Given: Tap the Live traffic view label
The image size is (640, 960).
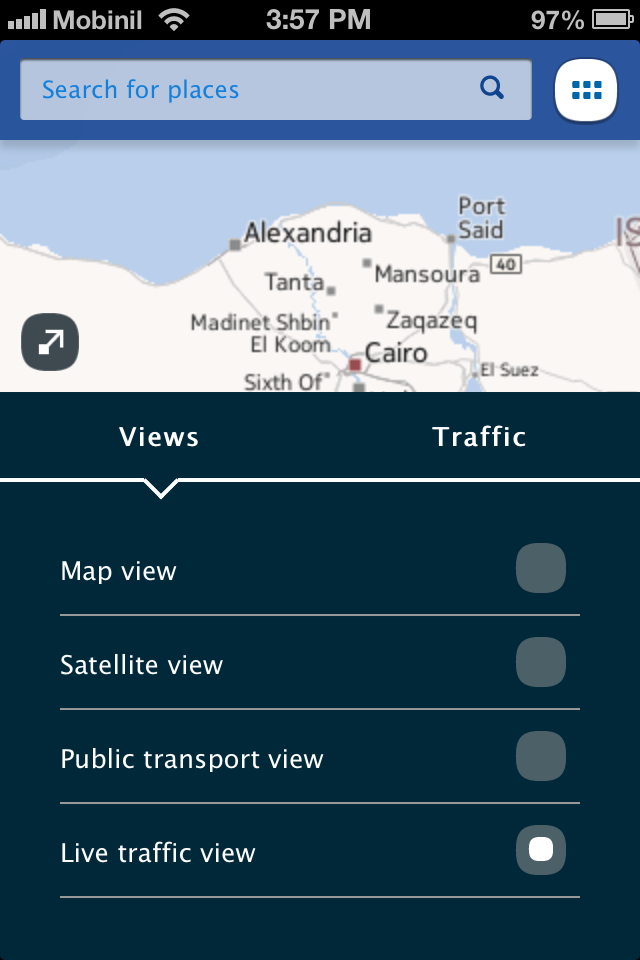Looking at the screenshot, I should [158, 853].
